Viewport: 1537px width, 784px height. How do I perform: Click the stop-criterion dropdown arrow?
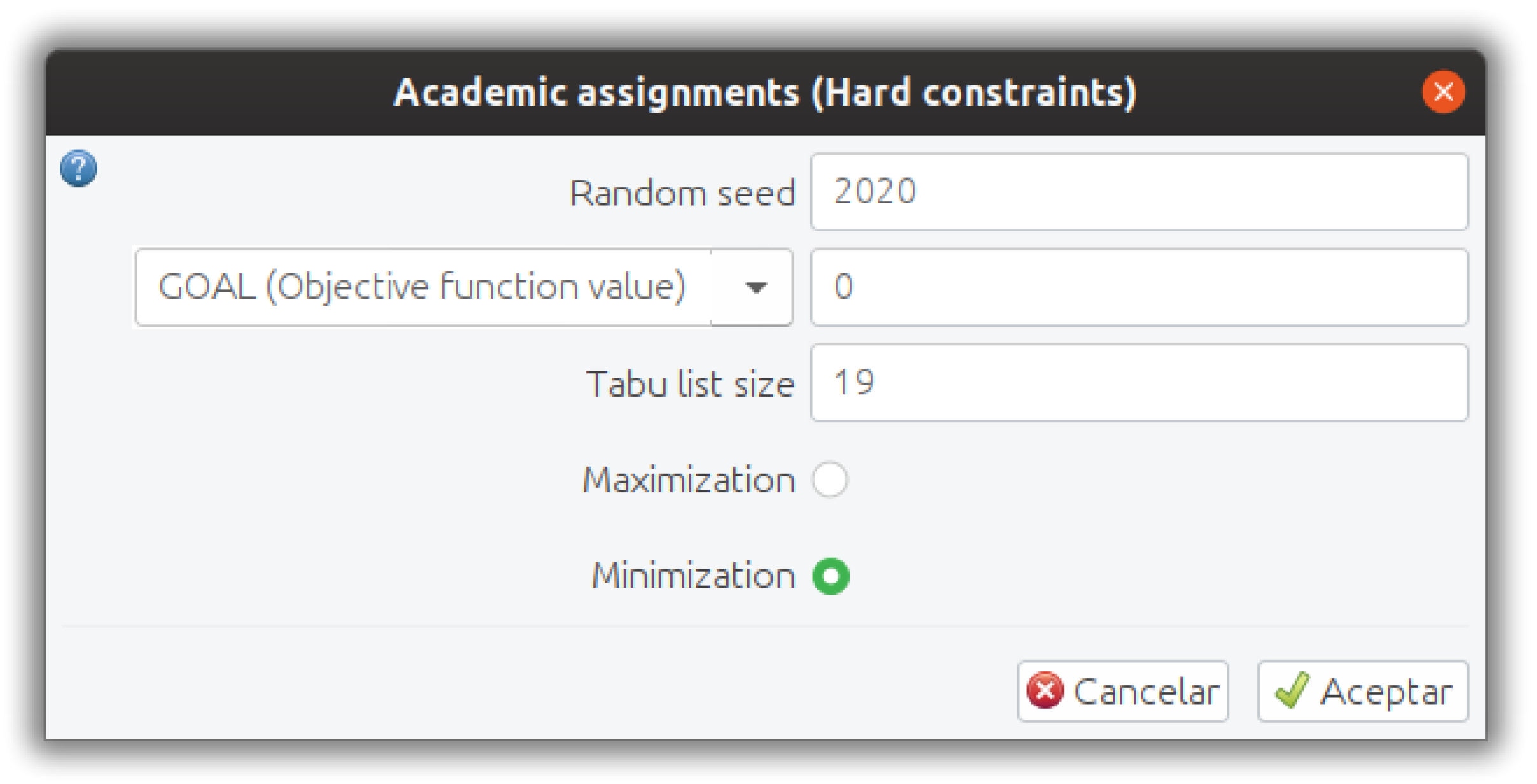[755, 287]
